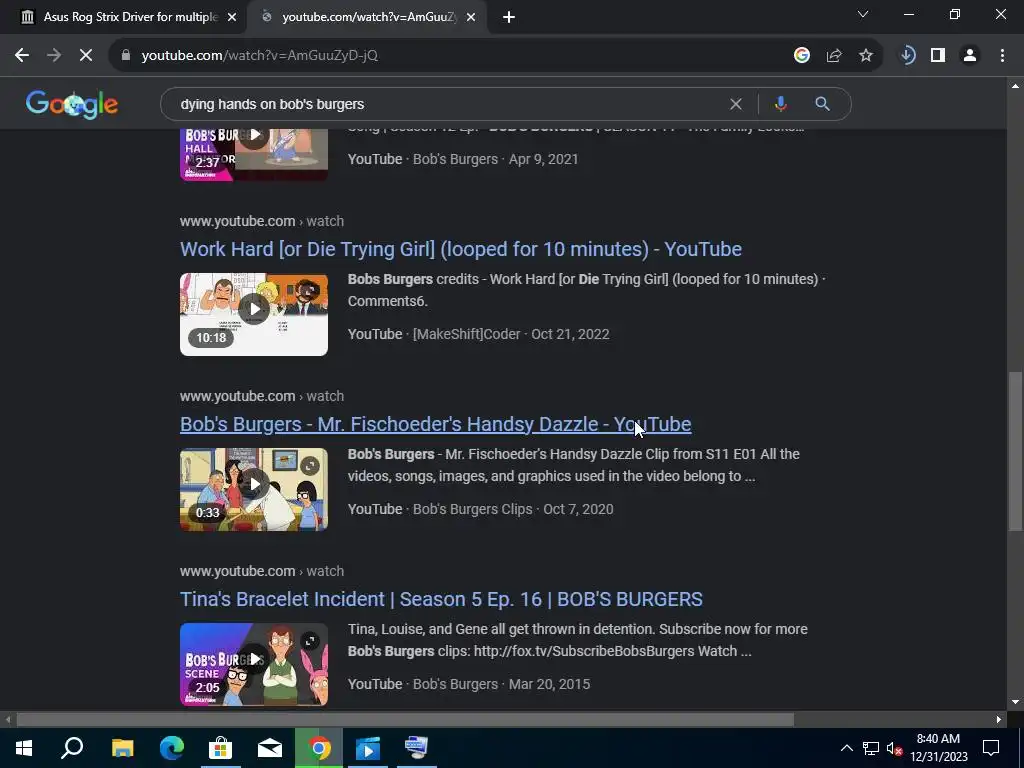Share this page from the address bar
Screen dimensions: 1024x768
pos(834,56)
